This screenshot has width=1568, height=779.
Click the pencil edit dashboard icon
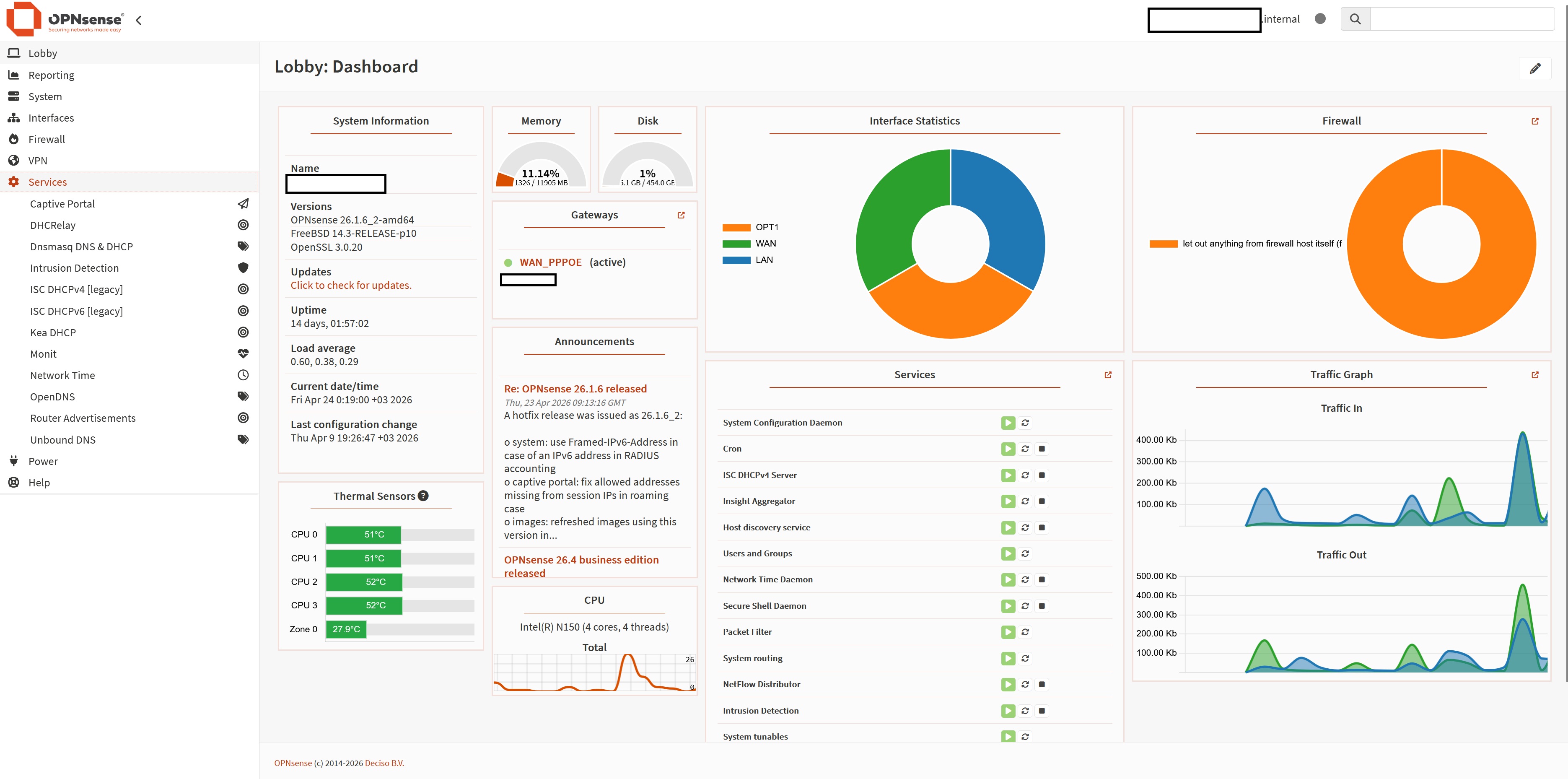tap(1534, 68)
